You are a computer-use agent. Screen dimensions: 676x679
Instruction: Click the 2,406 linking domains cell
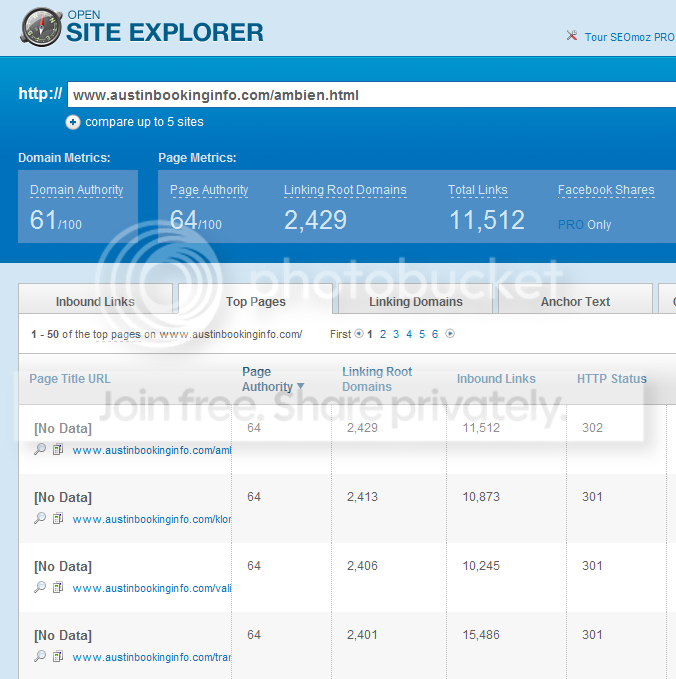pyautogui.click(x=362, y=566)
